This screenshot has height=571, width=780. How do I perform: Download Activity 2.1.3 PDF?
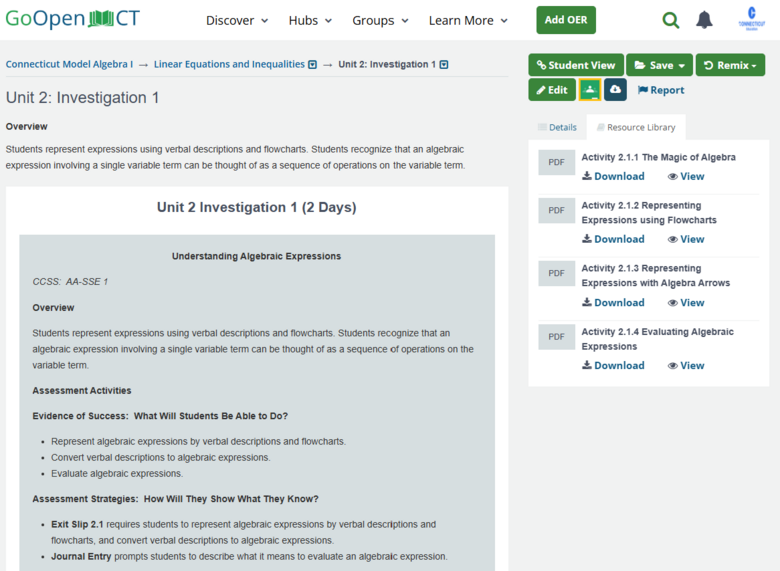click(x=613, y=303)
